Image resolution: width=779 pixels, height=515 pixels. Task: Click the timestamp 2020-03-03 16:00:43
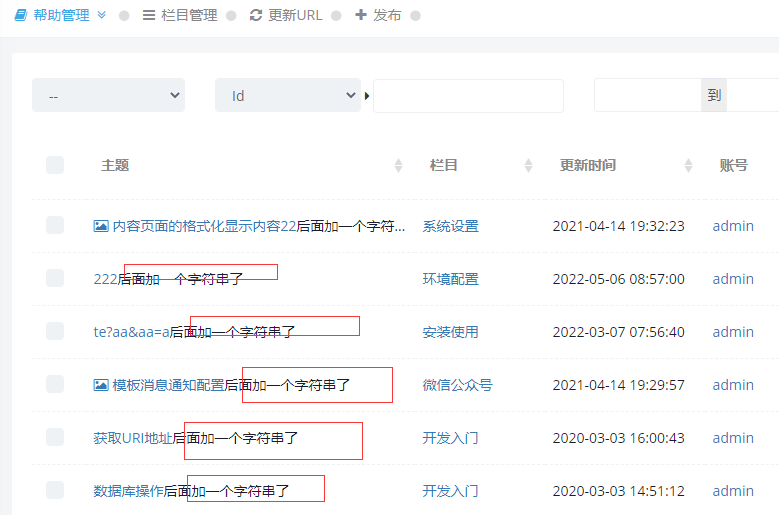(619, 438)
